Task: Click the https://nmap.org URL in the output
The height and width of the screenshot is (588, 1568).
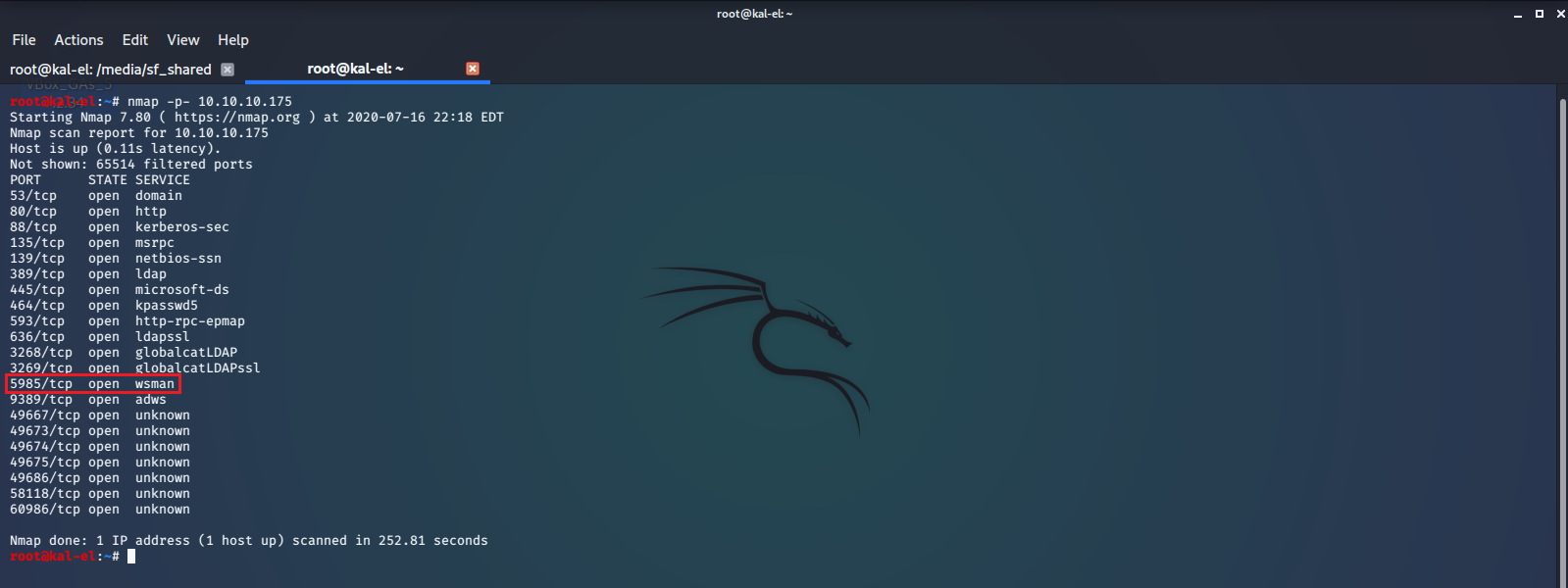Action: 237,118
